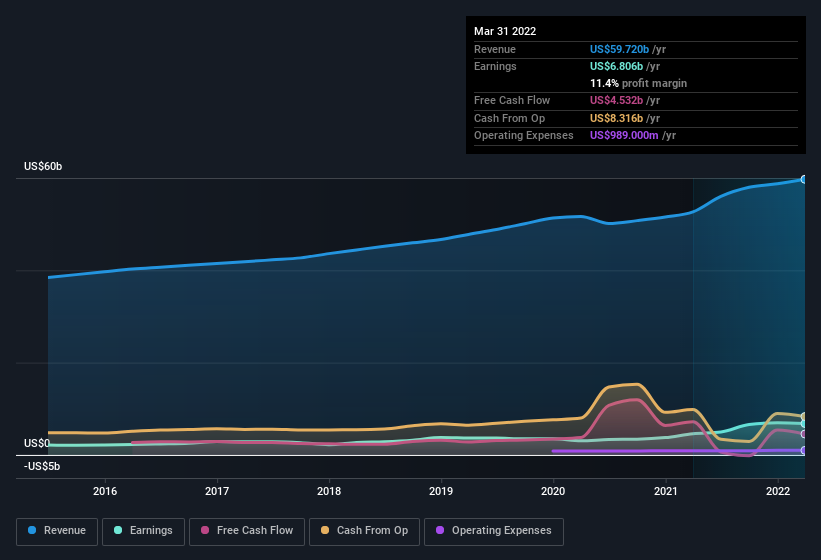Click the tooltip's Revenue row label

click(495, 49)
